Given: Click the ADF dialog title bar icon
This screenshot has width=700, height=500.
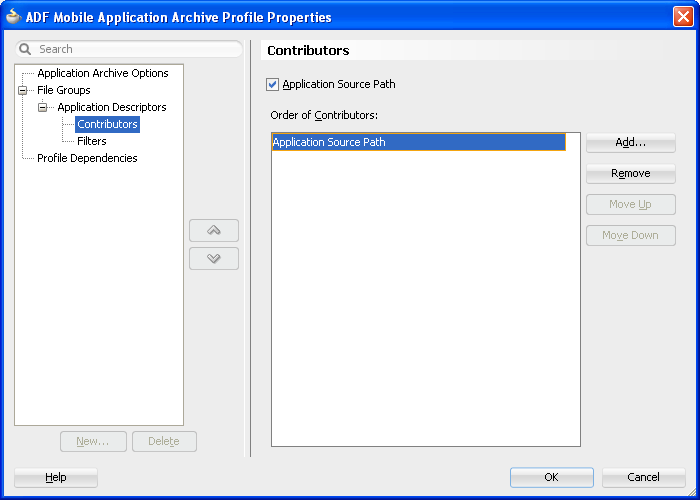Looking at the screenshot, I should [13, 17].
